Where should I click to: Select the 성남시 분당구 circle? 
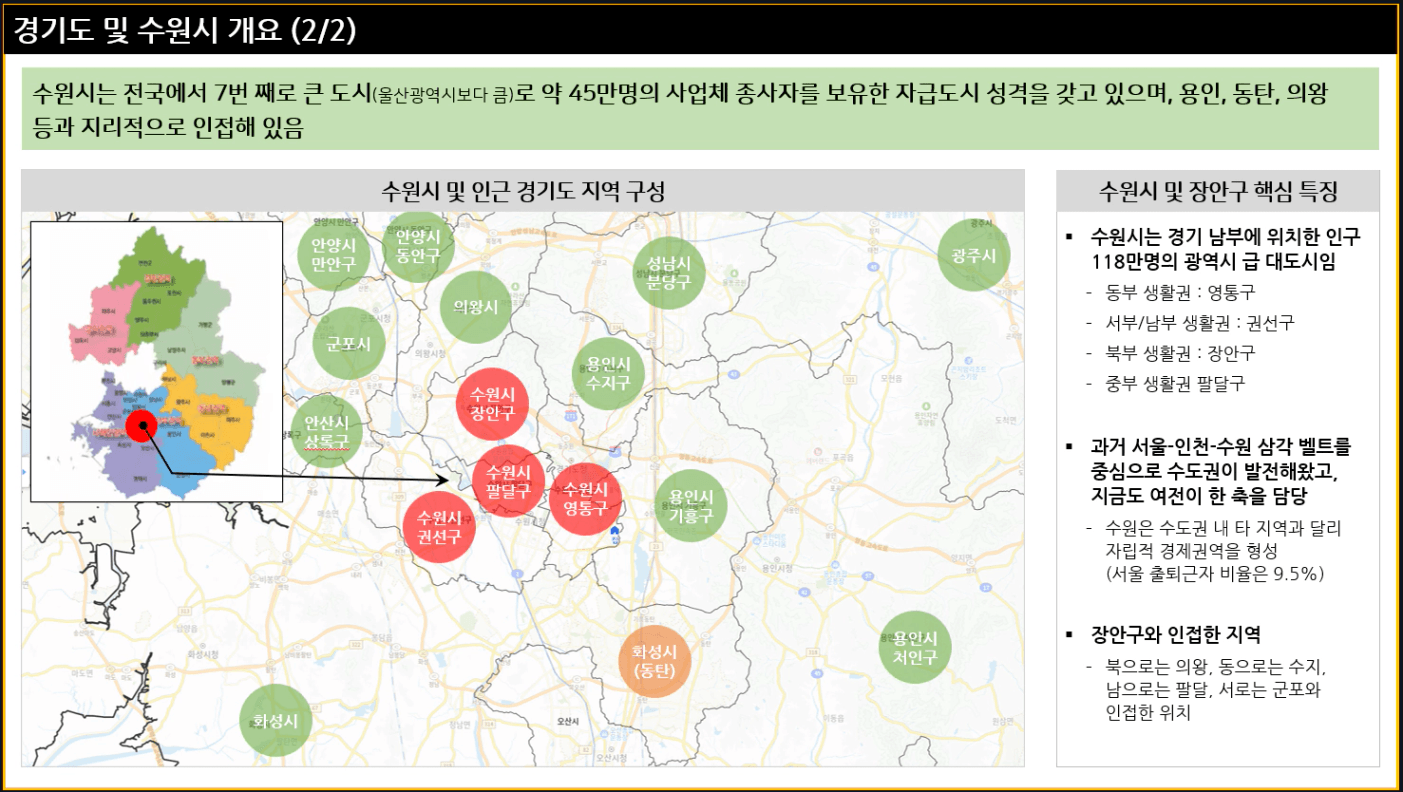[x=669, y=272]
